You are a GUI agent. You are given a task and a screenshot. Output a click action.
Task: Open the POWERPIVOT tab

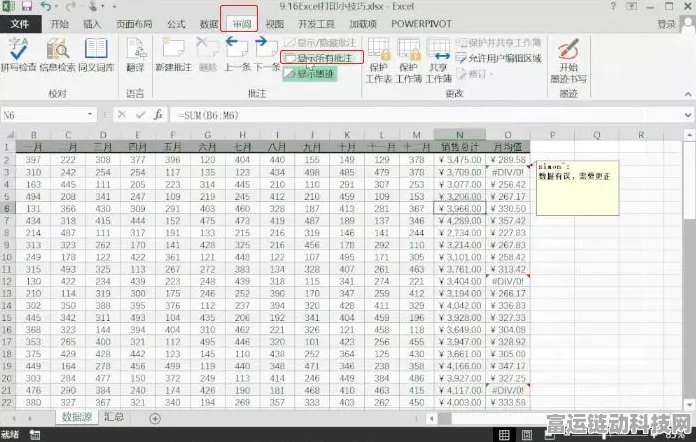pos(421,24)
